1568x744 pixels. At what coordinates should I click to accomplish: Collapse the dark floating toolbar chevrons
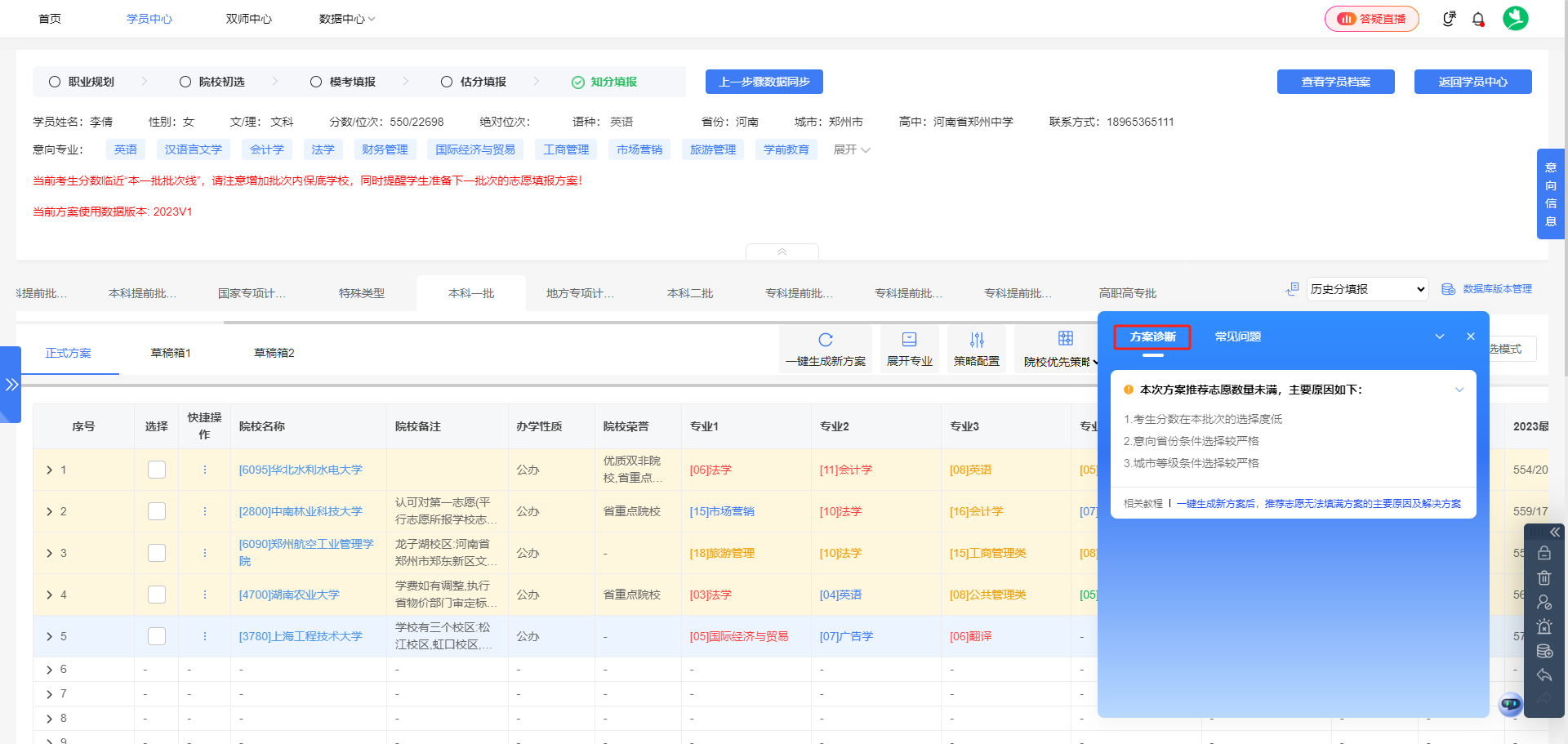click(1555, 532)
